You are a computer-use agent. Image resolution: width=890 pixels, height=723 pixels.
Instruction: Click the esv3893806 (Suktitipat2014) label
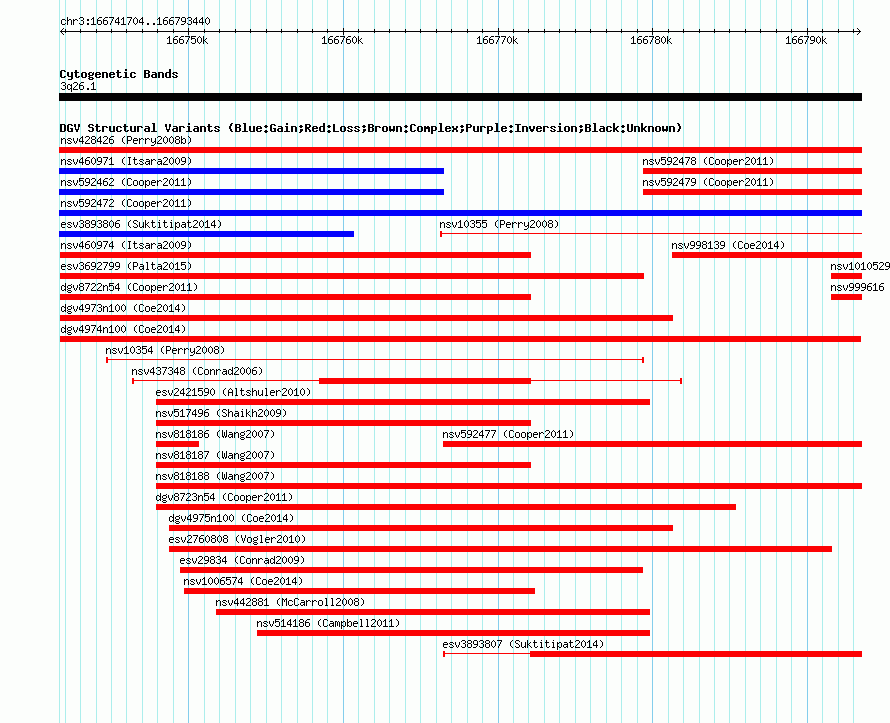(x=141, y=224)
